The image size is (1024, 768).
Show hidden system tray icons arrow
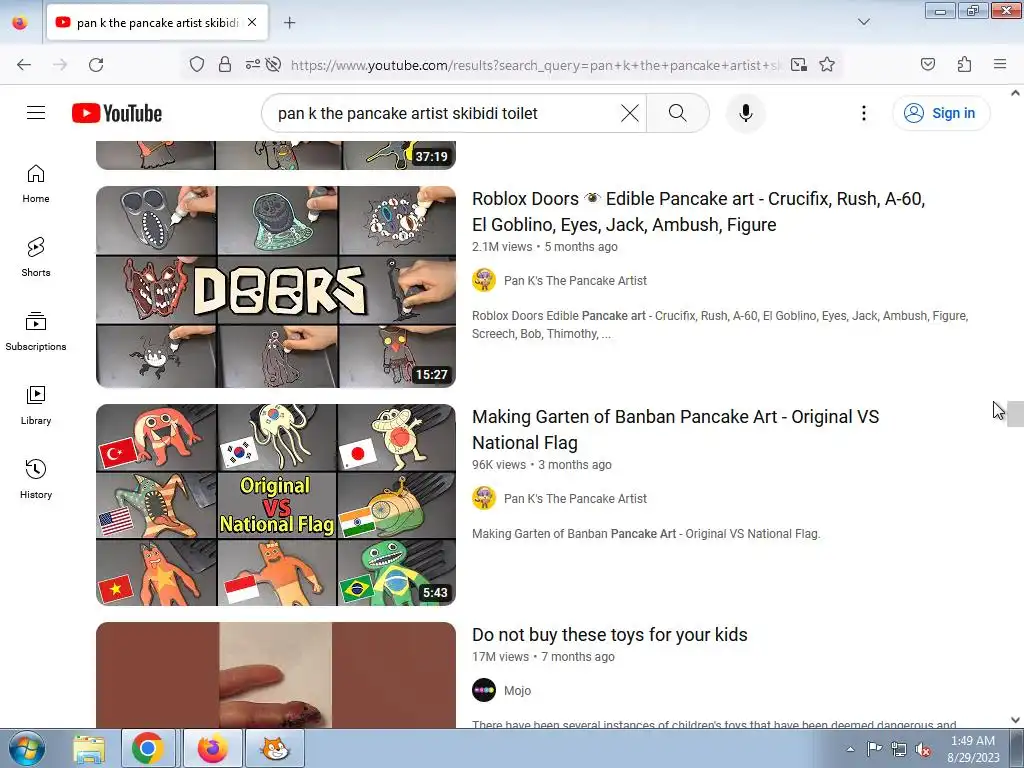point(850,749)
